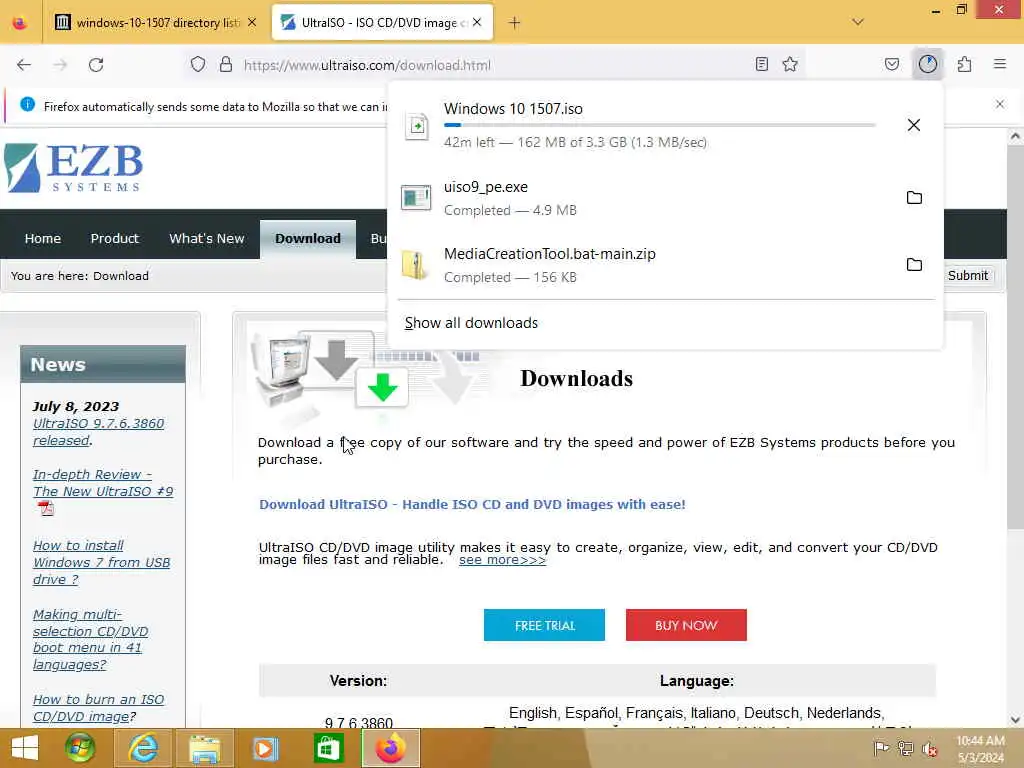
Task: Open Making multi-selection CD/DVD boot menu link
Action: coord(90,639)
